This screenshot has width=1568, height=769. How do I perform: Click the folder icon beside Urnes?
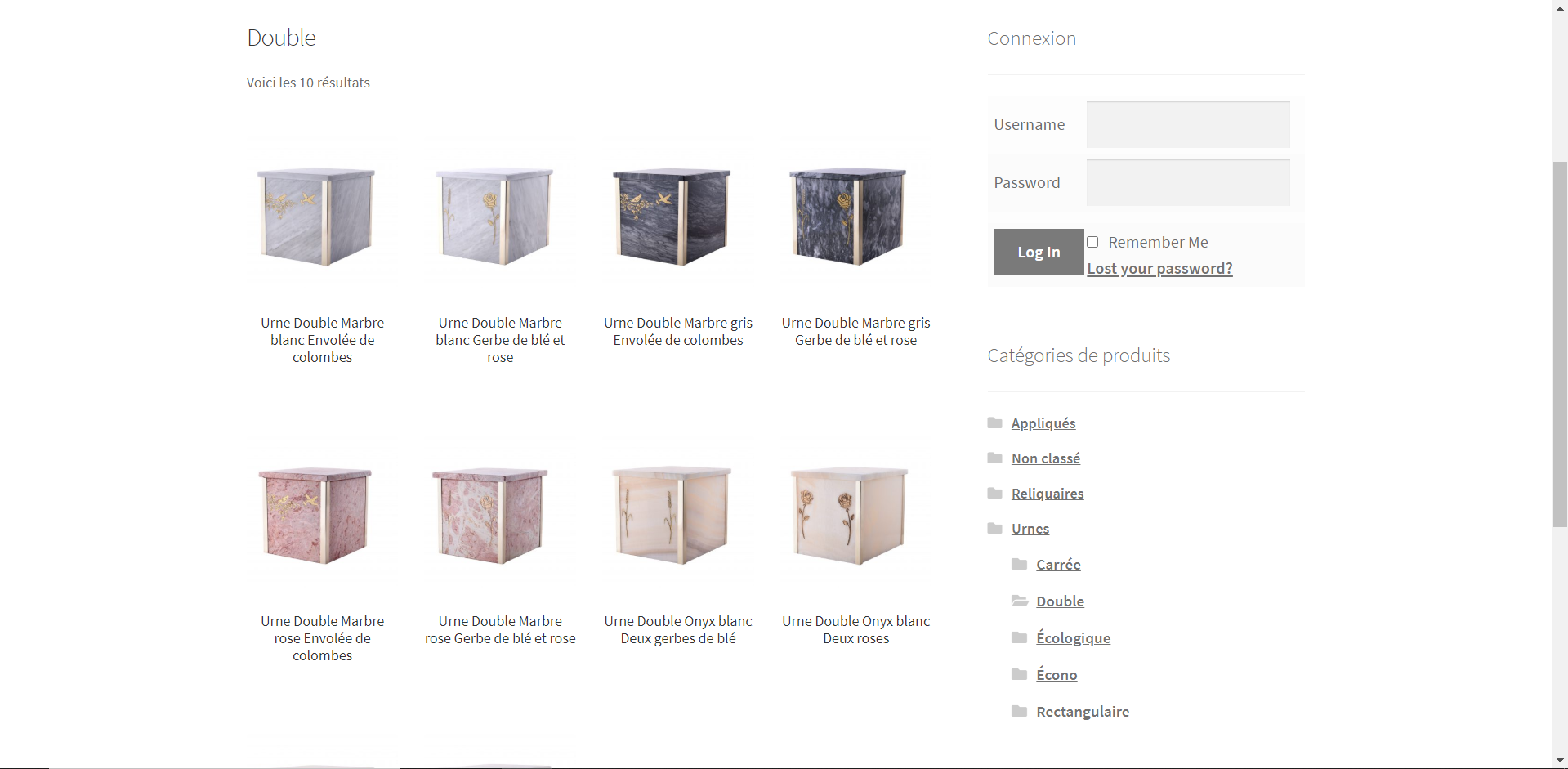994,528
